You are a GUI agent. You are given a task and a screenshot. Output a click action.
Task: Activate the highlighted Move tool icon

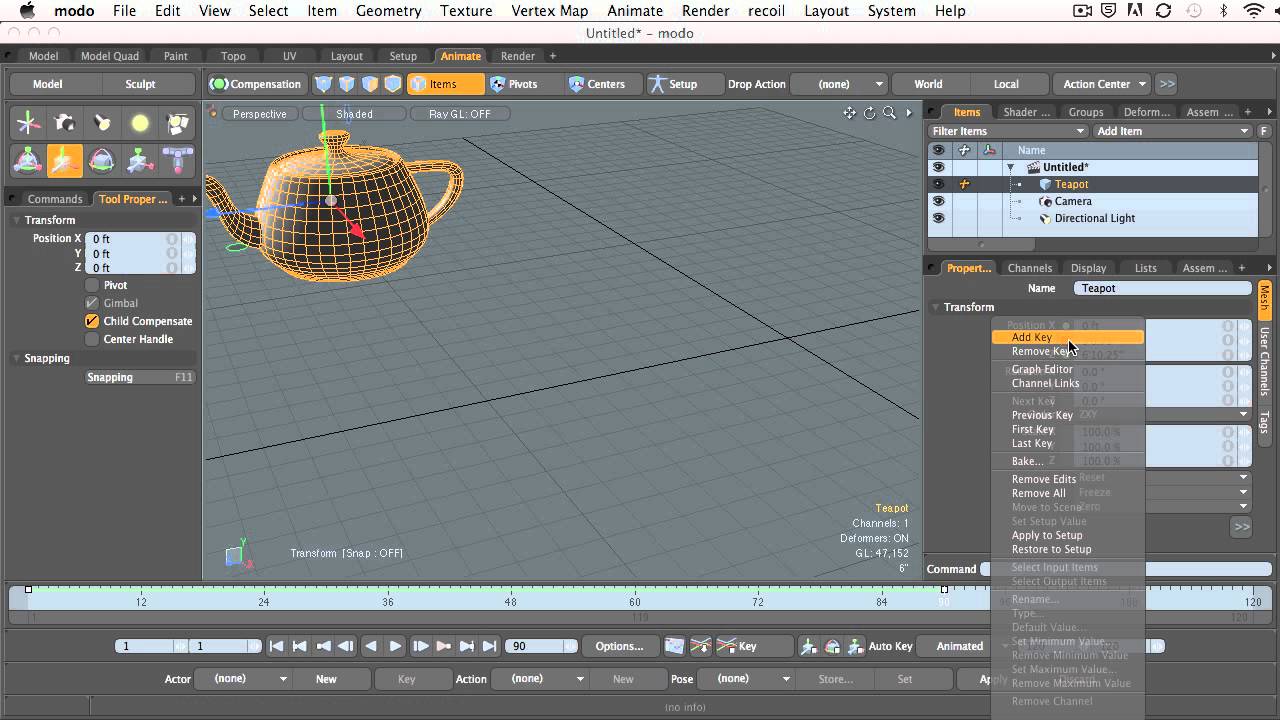65,160
